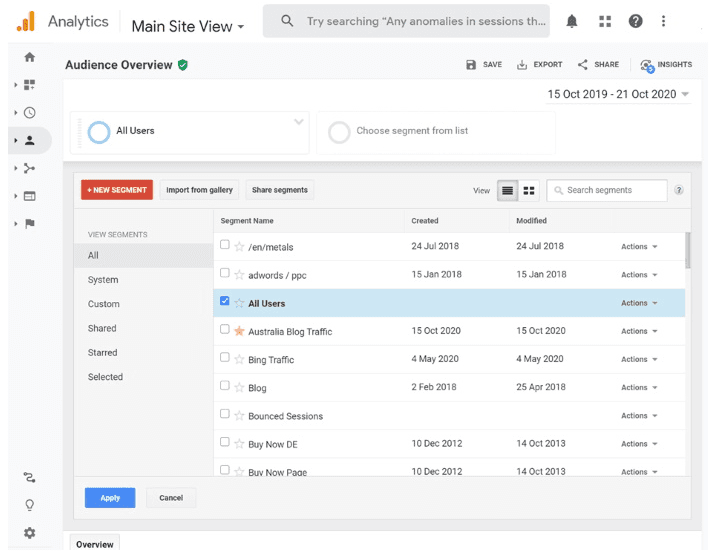The height and width of the screenshot is (557, 722).
Task: Open the Main Site View dropdown
Action: 187,26
